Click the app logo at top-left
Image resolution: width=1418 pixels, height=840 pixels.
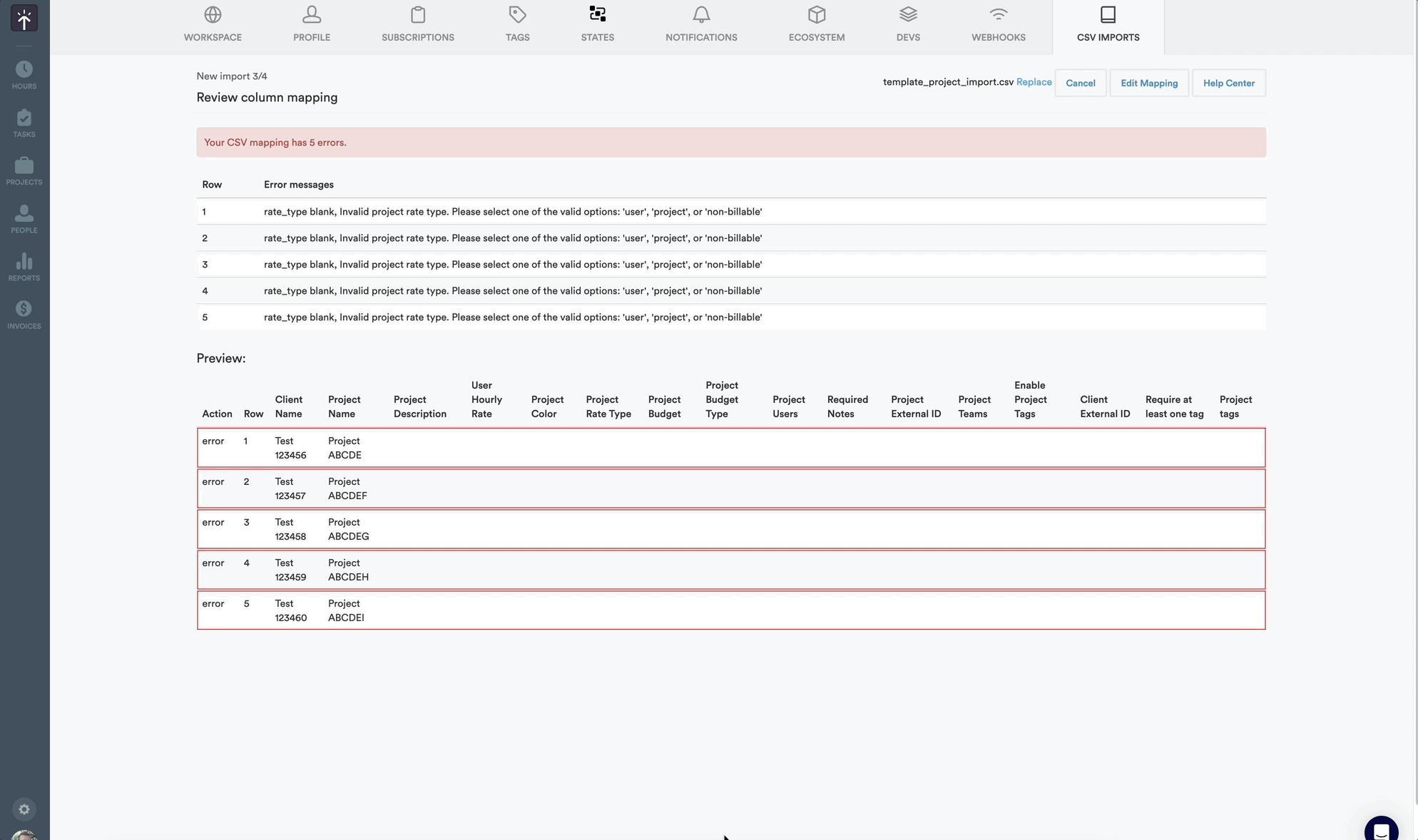24,19
